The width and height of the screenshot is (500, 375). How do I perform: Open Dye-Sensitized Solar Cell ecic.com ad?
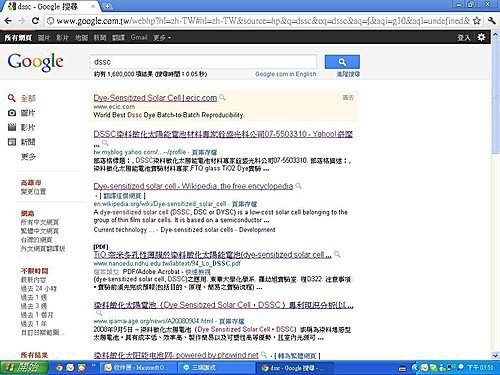click(x=155, y=98)
